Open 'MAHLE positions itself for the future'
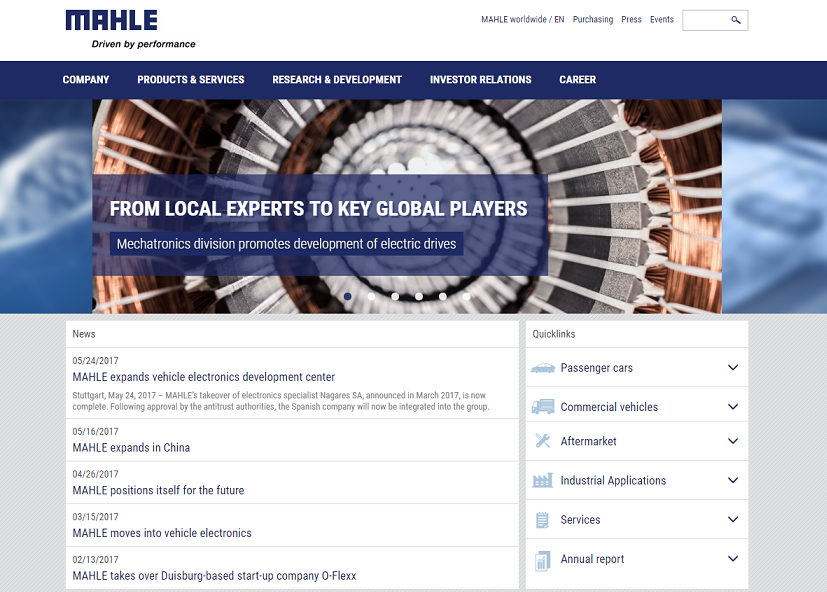Screen dimensions: 827x592 click(x=158, y=490)
